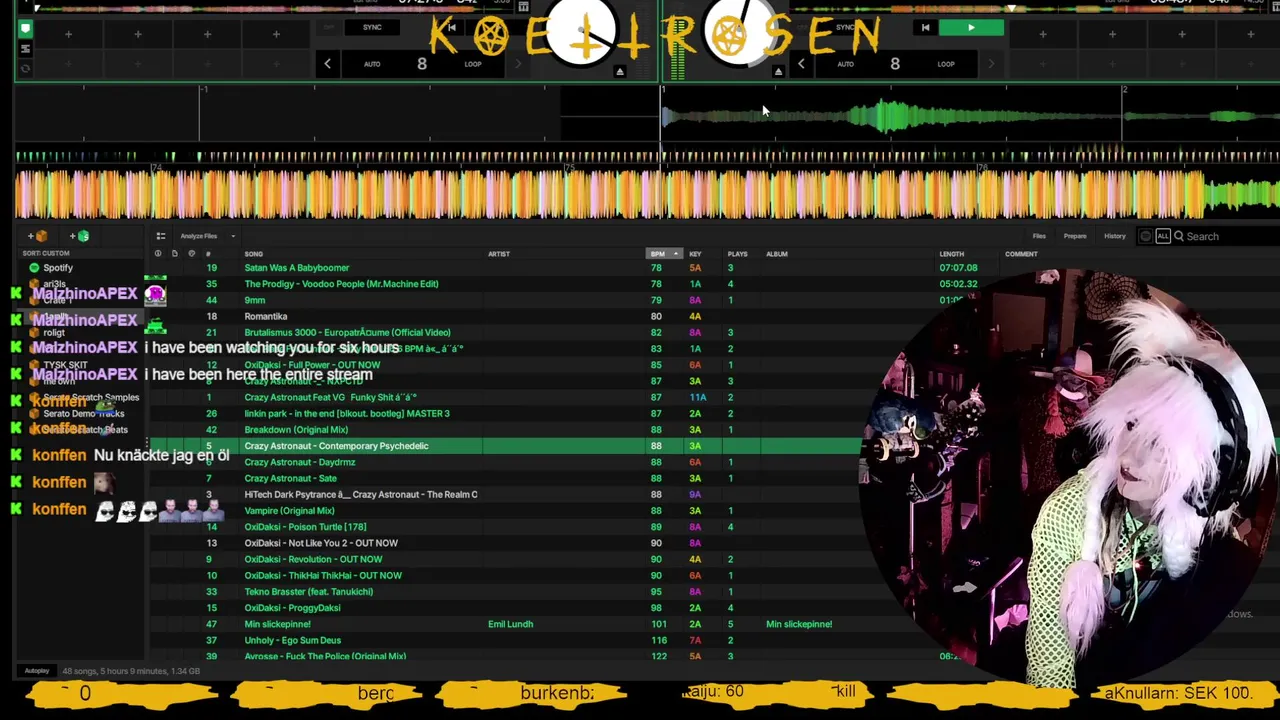Viewport: 1280px width, 720px height.
Task: Select OxiDaksi - Poison Turtle [178]
Action: (x=305, y=527)
